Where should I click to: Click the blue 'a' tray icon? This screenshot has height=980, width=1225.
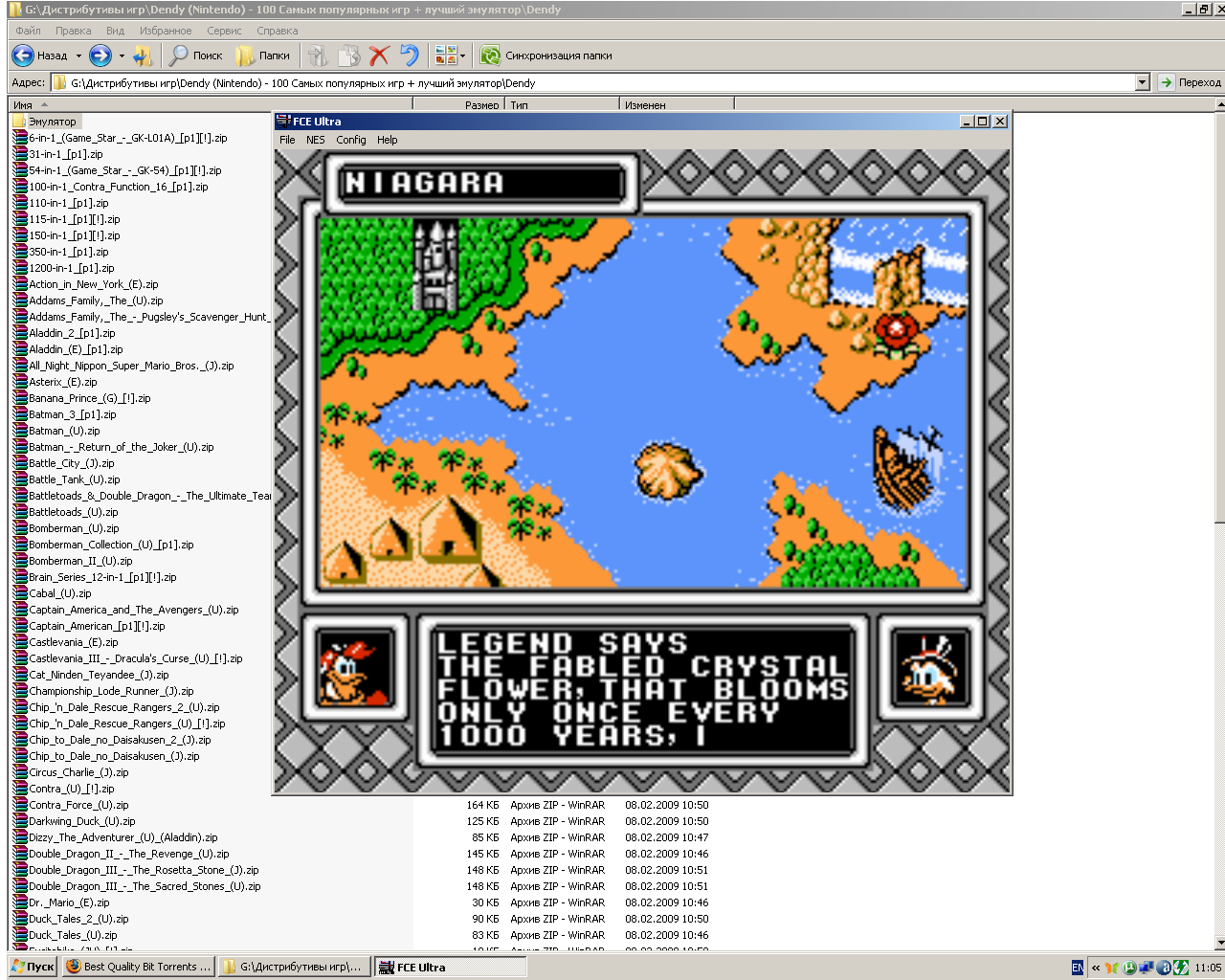point(1164,968)
